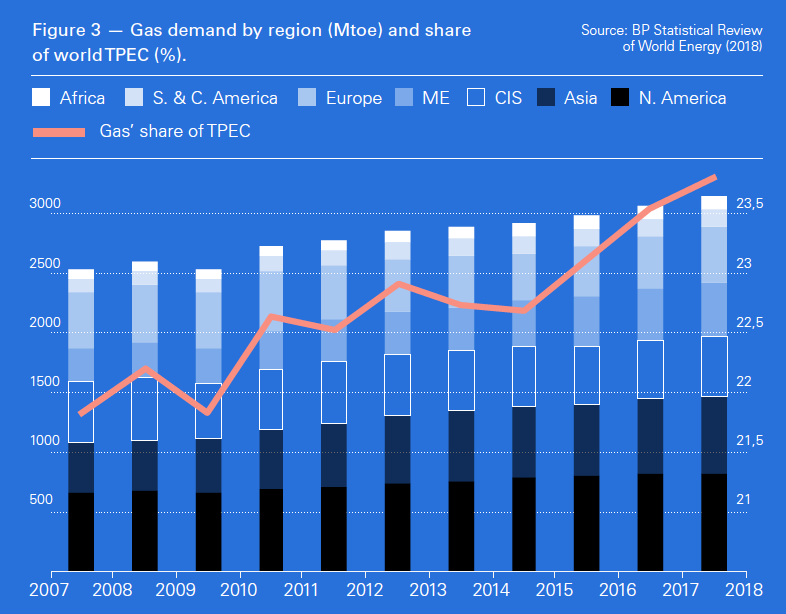Select the S. & C. America legend swatch

coord(135,97)
